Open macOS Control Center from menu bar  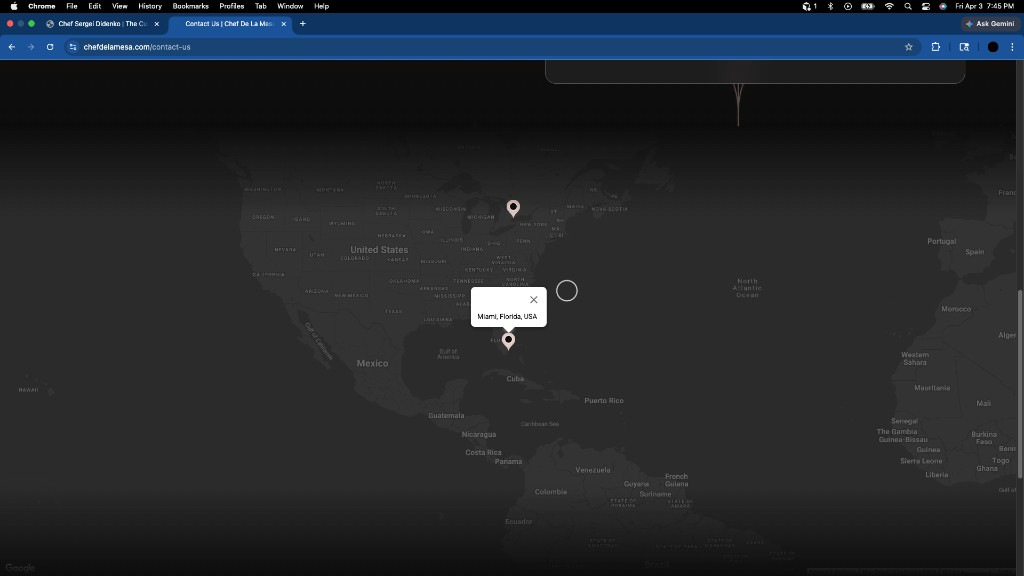point(926,6)
